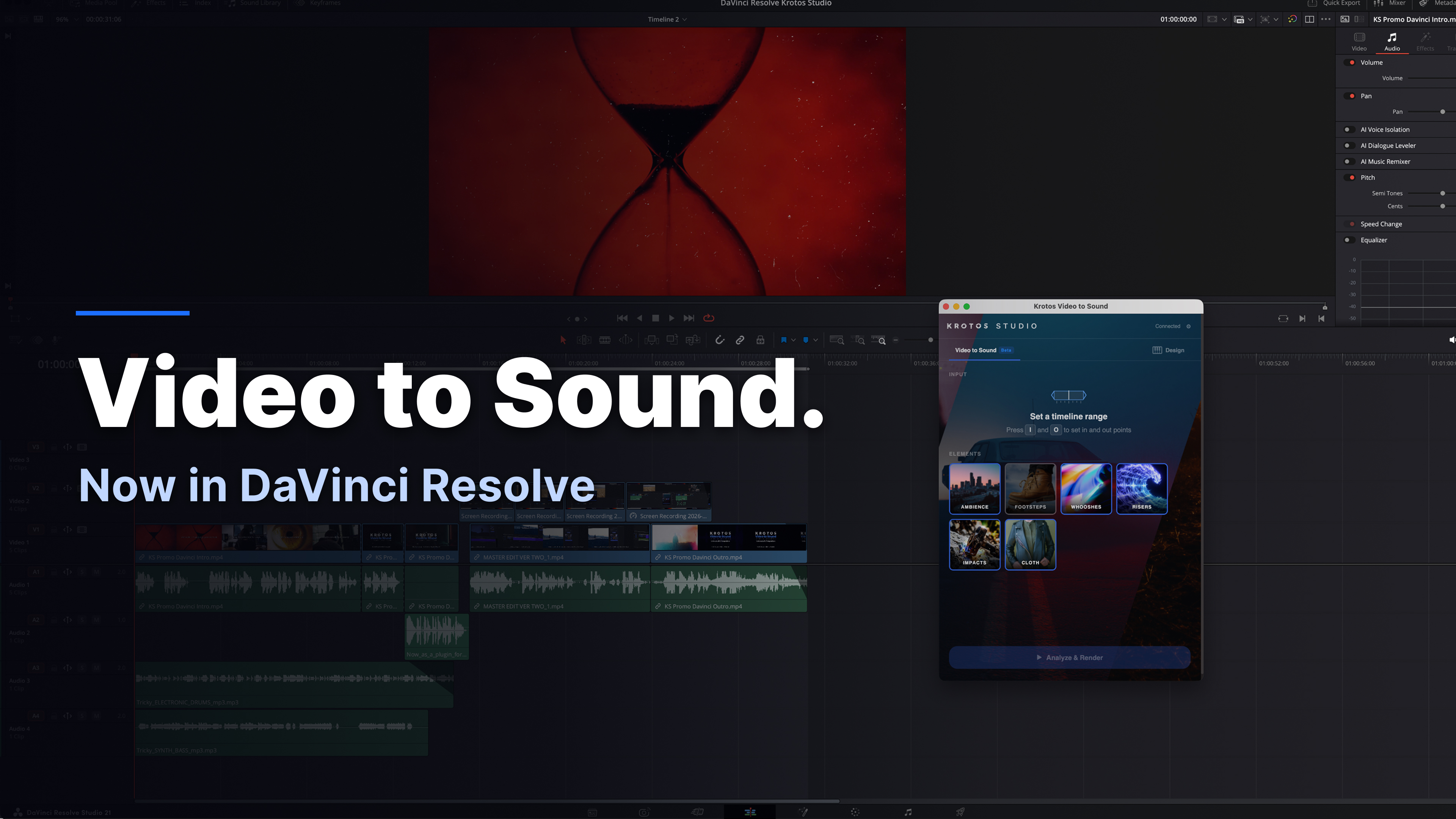The image size is (1456, 819).
Task: Open the Effects tab in Inspector
Action: coord(1425,42)
